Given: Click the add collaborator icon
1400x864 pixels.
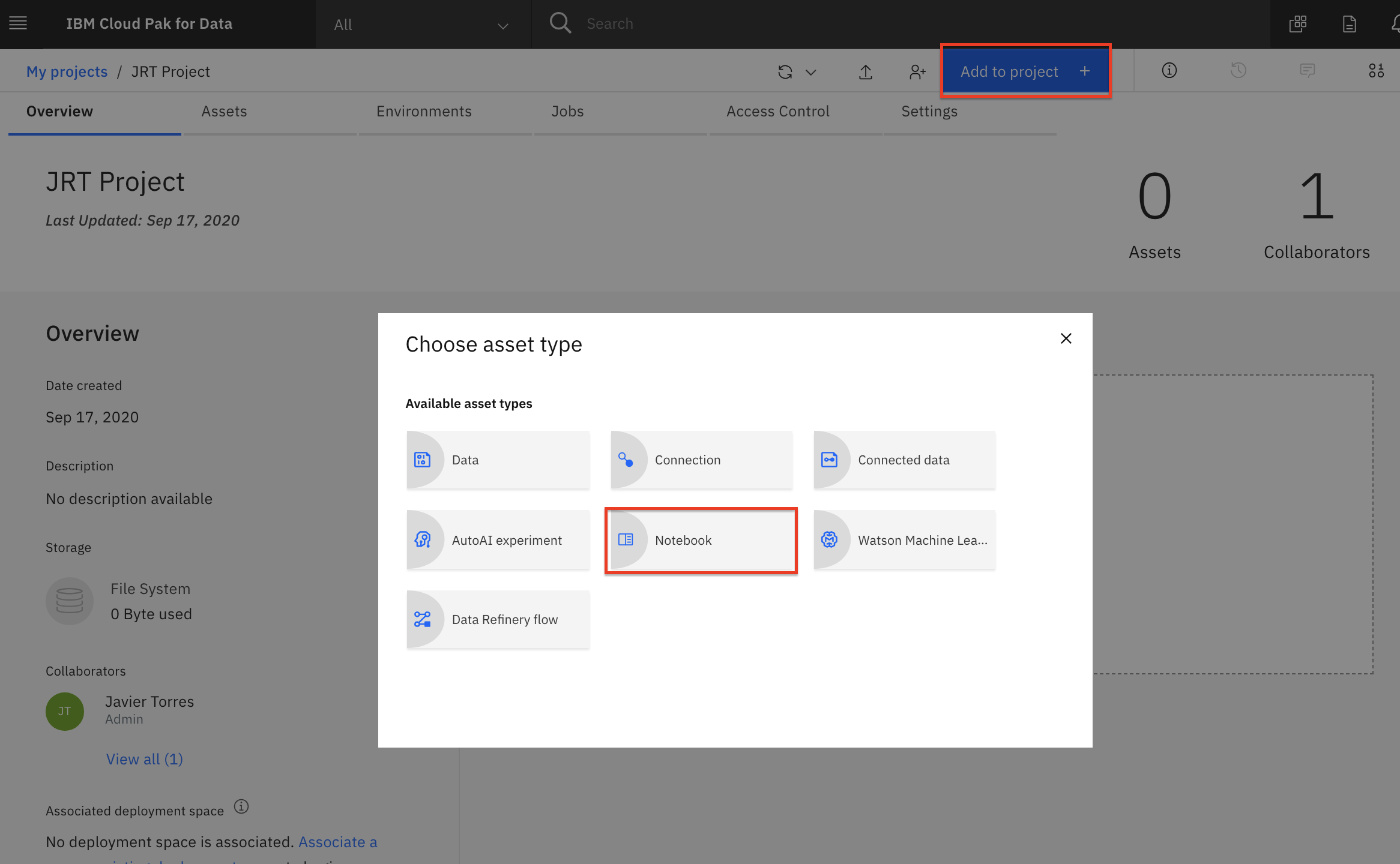Looking at the screenshot, I should click(x=917, y=72).
